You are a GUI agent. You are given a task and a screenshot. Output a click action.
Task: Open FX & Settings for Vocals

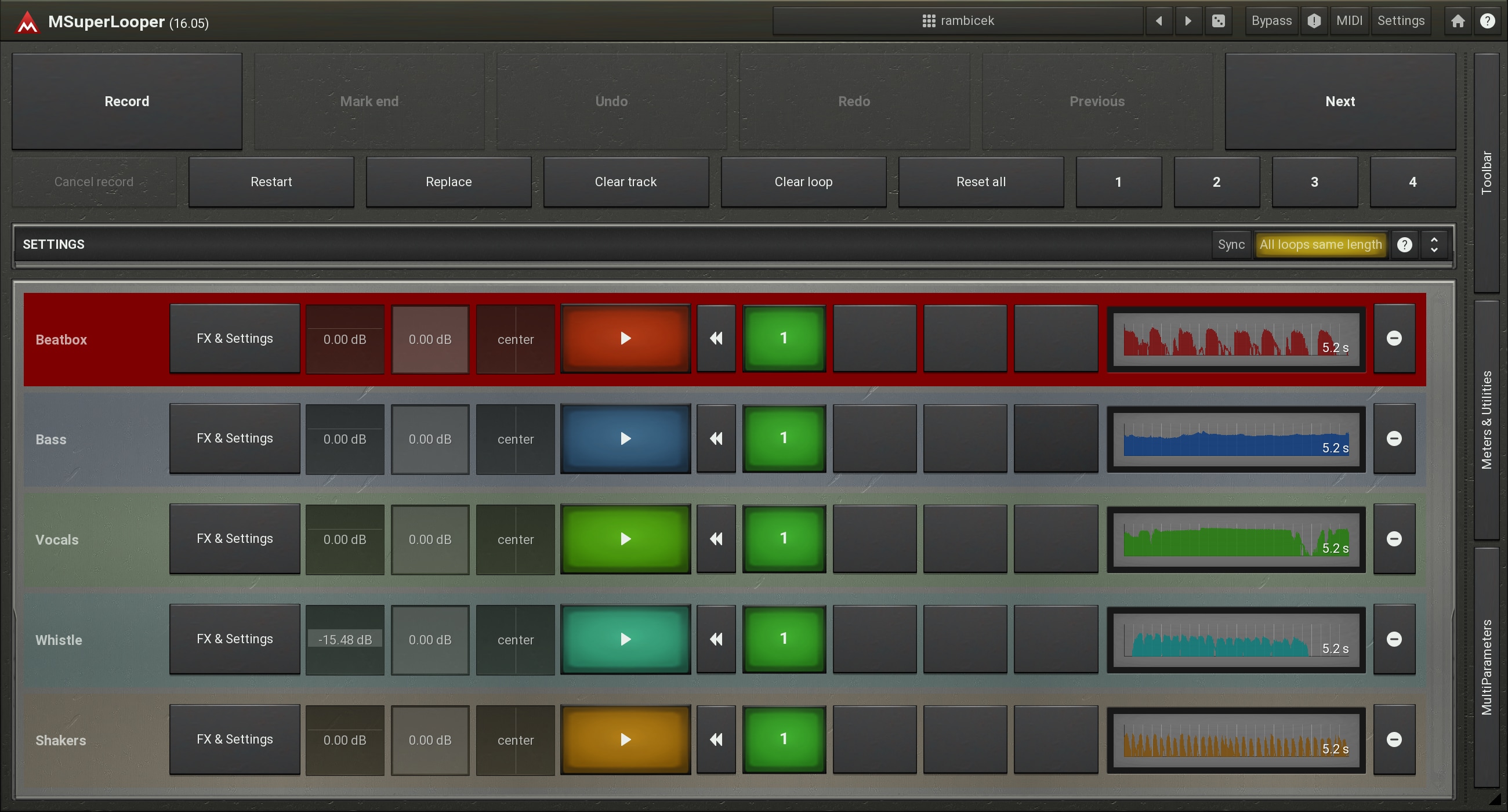pyautogui.click(x=235, y=539)
